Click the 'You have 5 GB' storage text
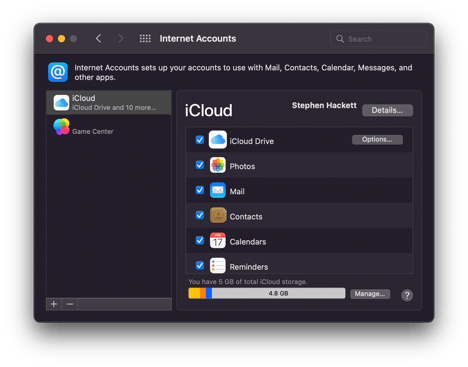The width and height of the screenshot is (468, 367). (248, 282)
